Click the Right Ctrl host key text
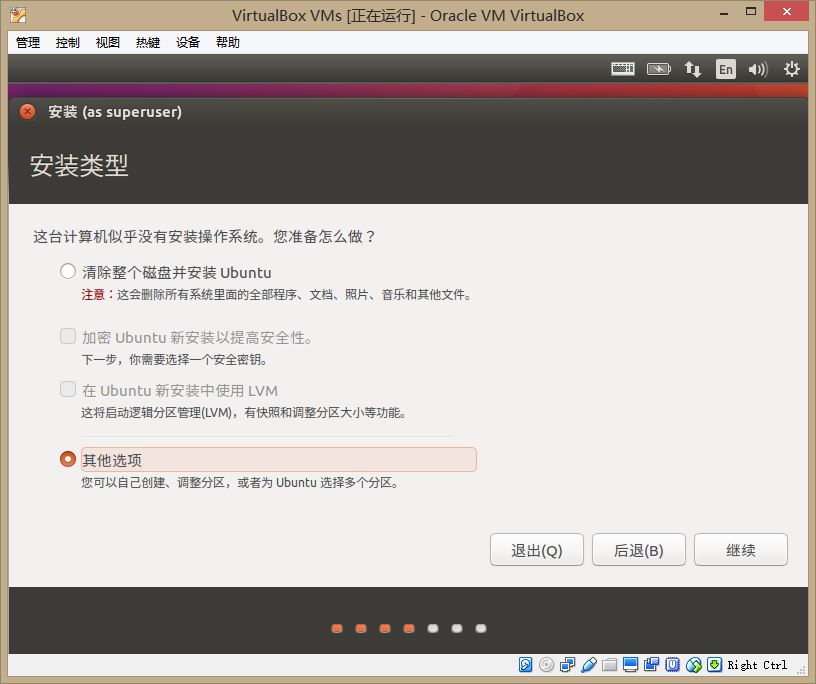Screen dimensions: 816x684 tap(757, 665)
